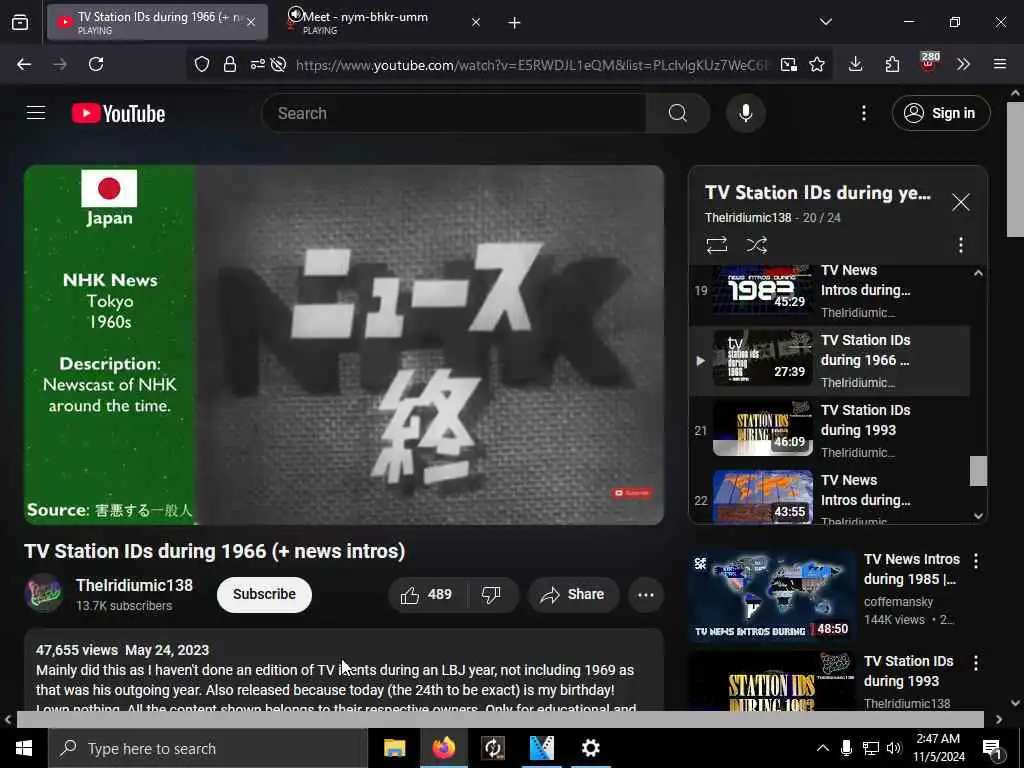
Task: Click the horizontal page scrollbar
Action: (x=500, y=719)
